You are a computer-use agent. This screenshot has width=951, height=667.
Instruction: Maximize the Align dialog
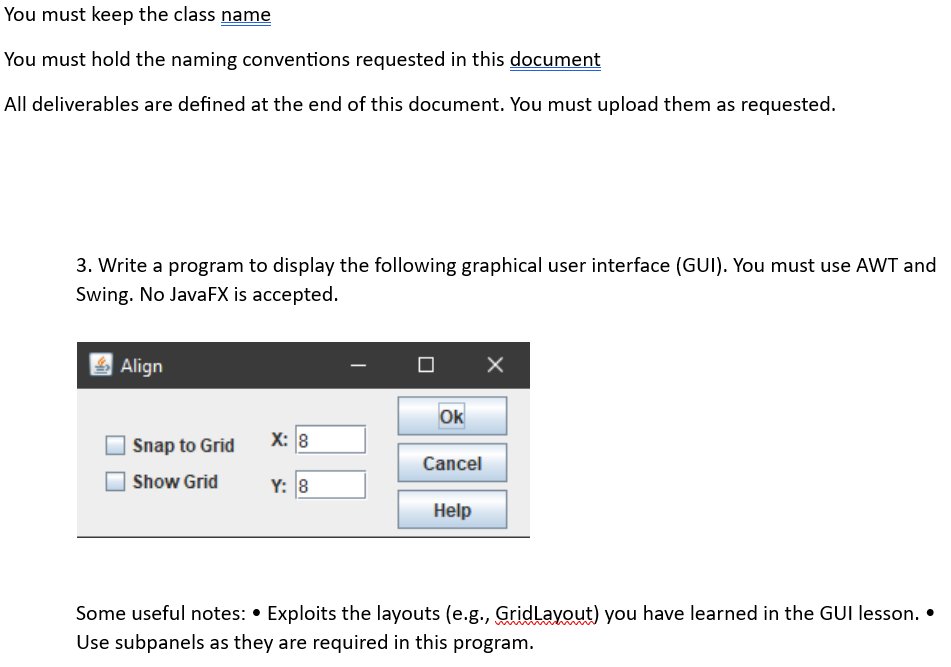(426, 365)
